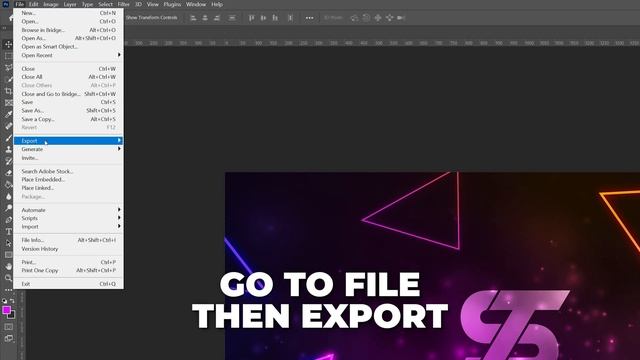
Task: Open more align options three-dots in options bar
Action: pos(309,18)
